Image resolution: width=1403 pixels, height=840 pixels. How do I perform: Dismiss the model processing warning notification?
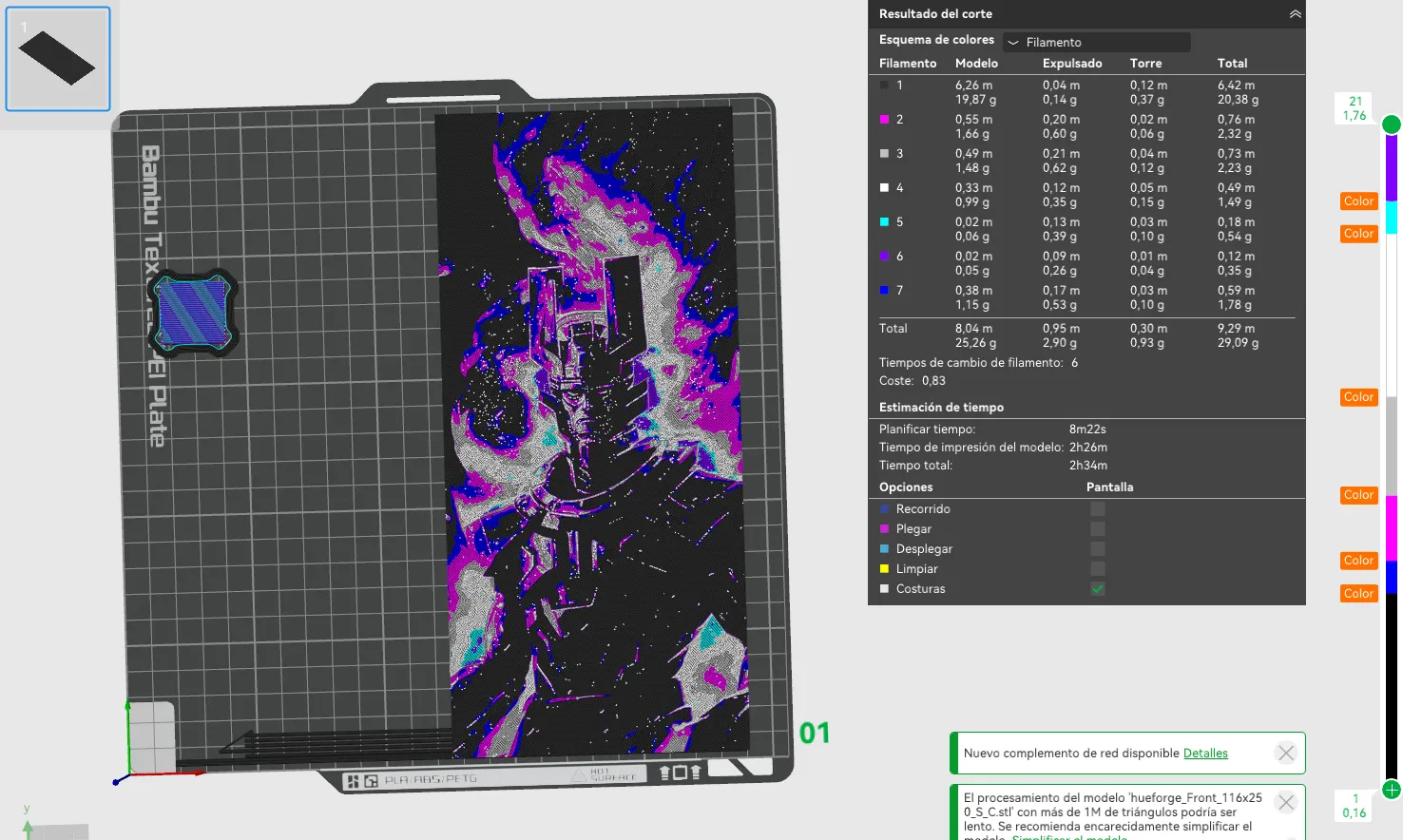(x=1286, y=803)
